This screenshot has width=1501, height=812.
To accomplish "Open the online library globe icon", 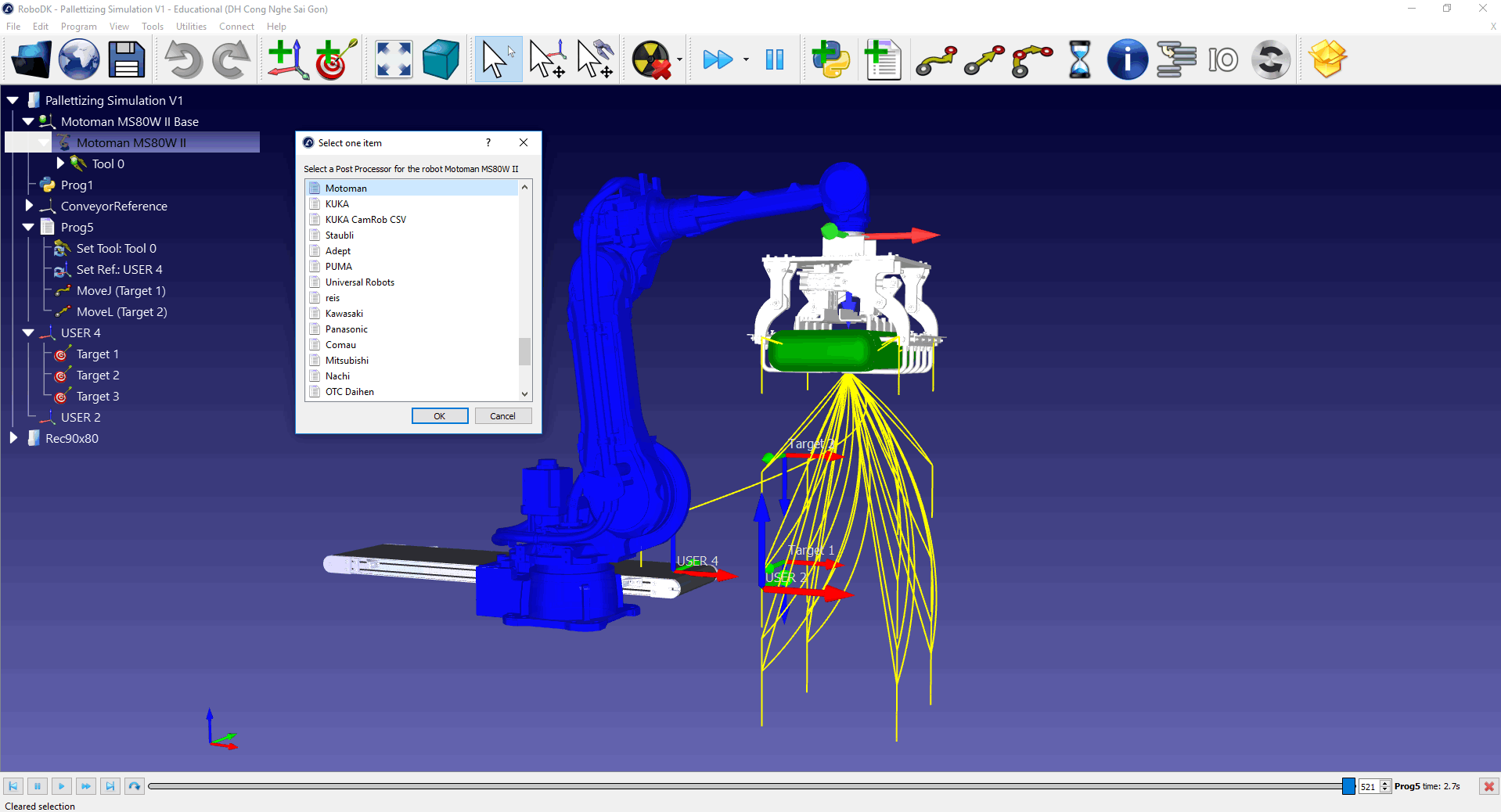I will [79, 59].
